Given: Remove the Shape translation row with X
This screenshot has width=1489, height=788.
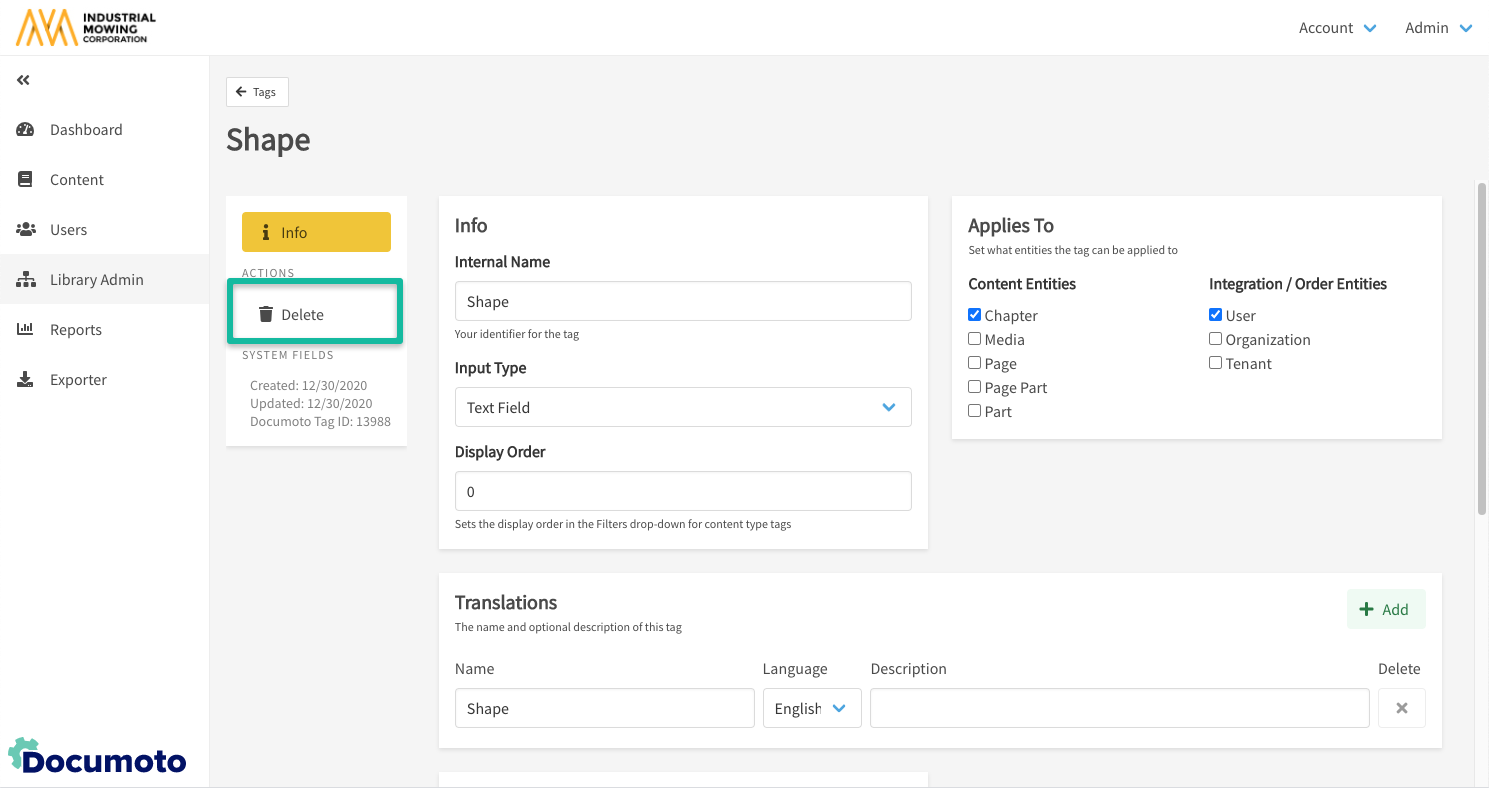Looking at the screenshot, I should pyautogui.click(x=1401, y=708).
